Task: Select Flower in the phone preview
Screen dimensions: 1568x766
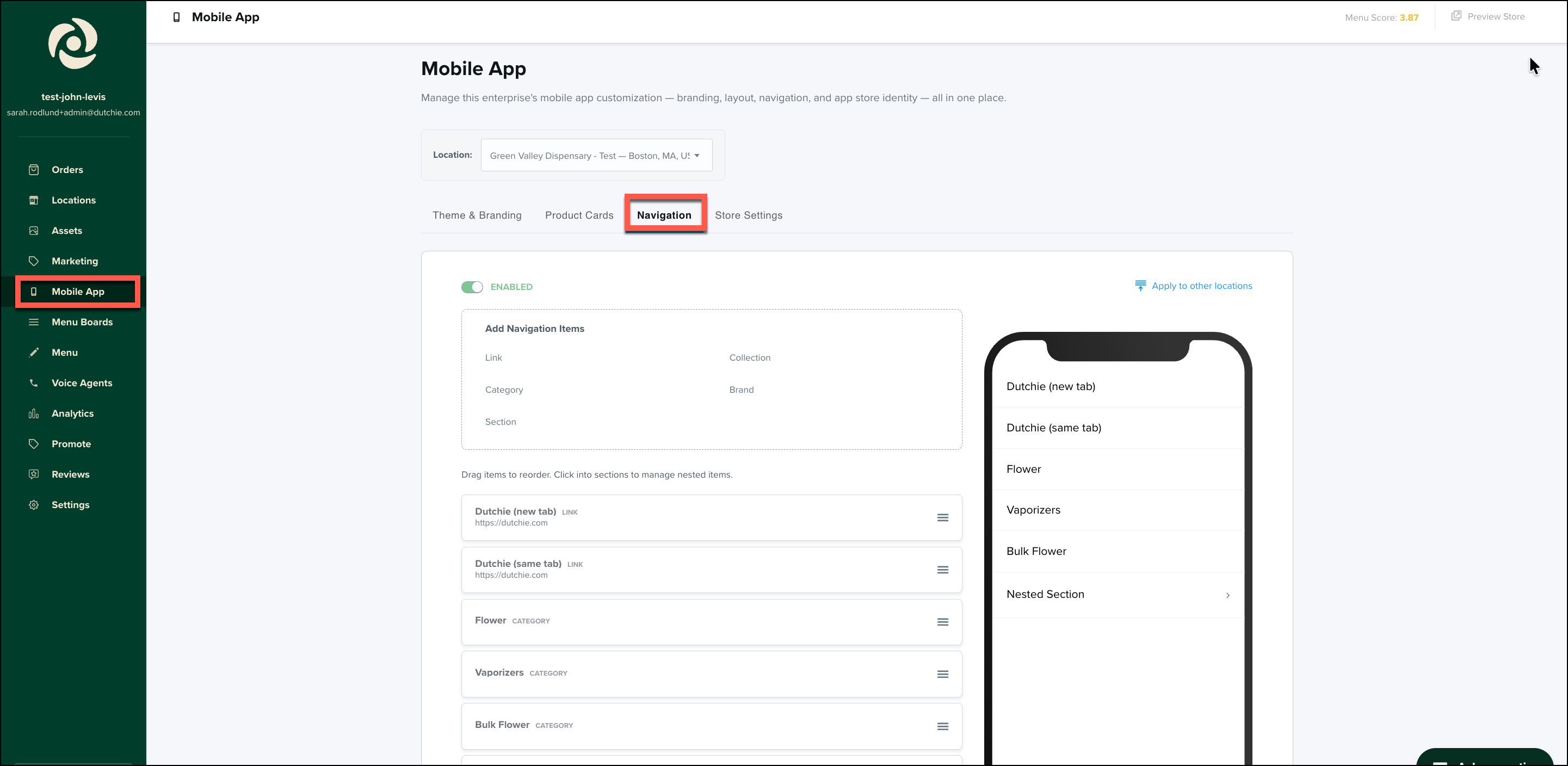Action: click(1118, 469)
